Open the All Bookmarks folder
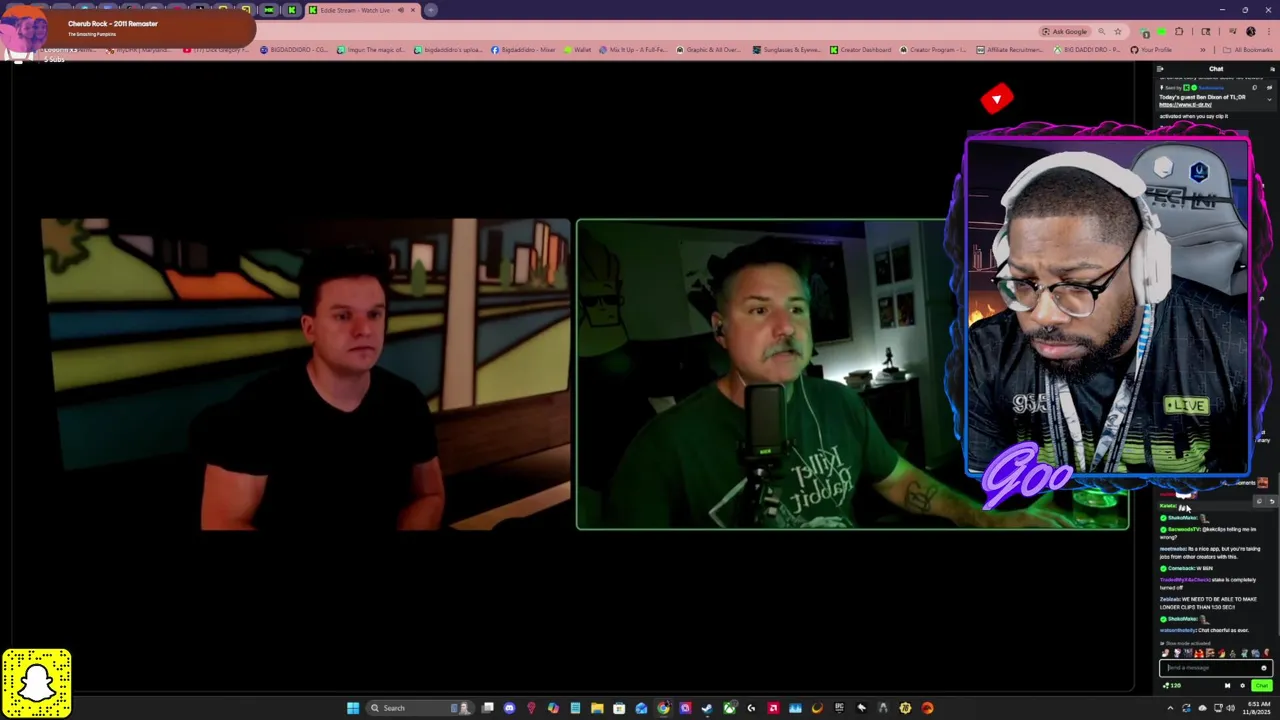The height and width of the screenshot is (720, 1280). [1247, 50]
